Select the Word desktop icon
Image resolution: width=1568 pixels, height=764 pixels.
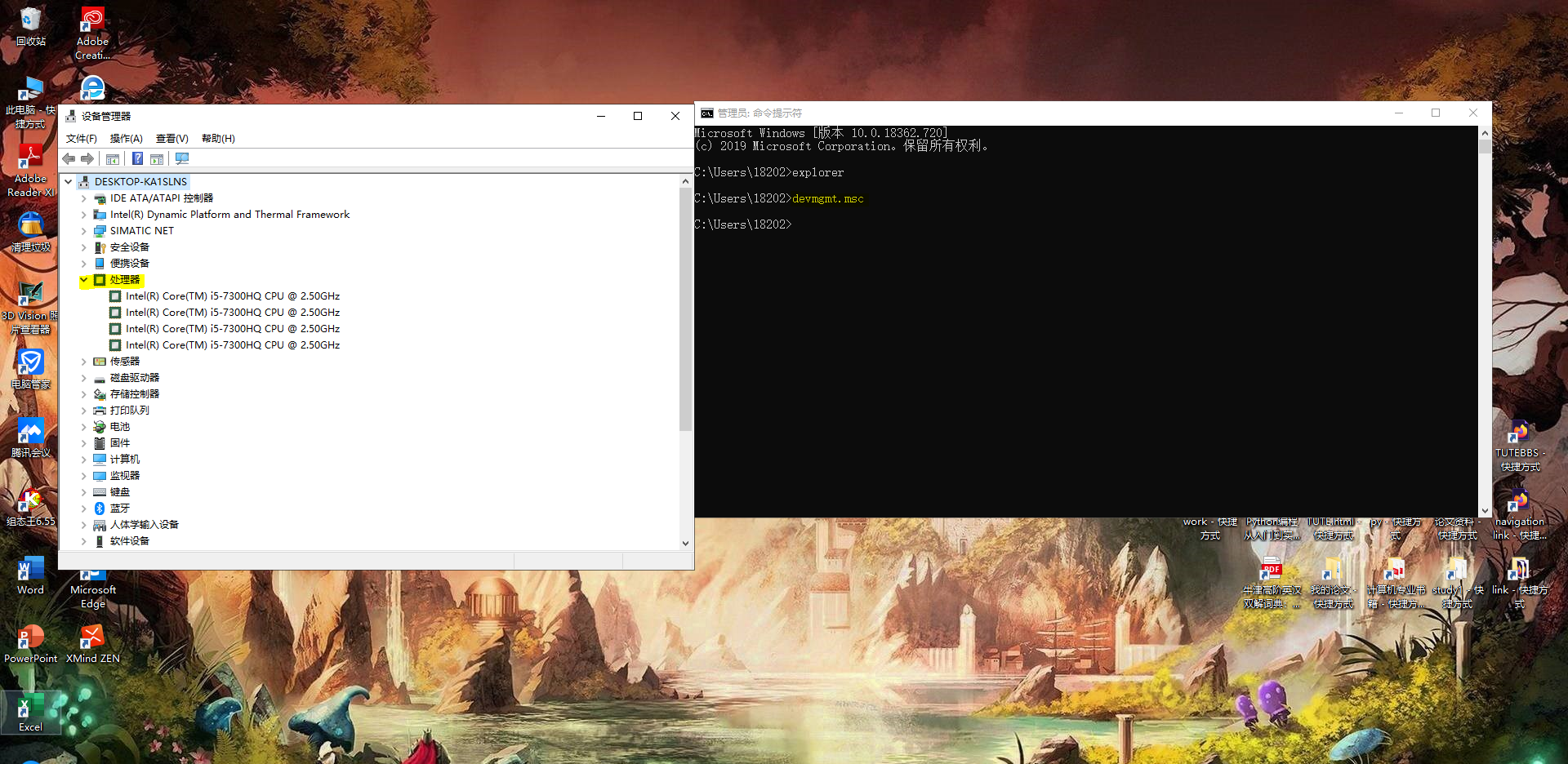(x=31, y=575)
